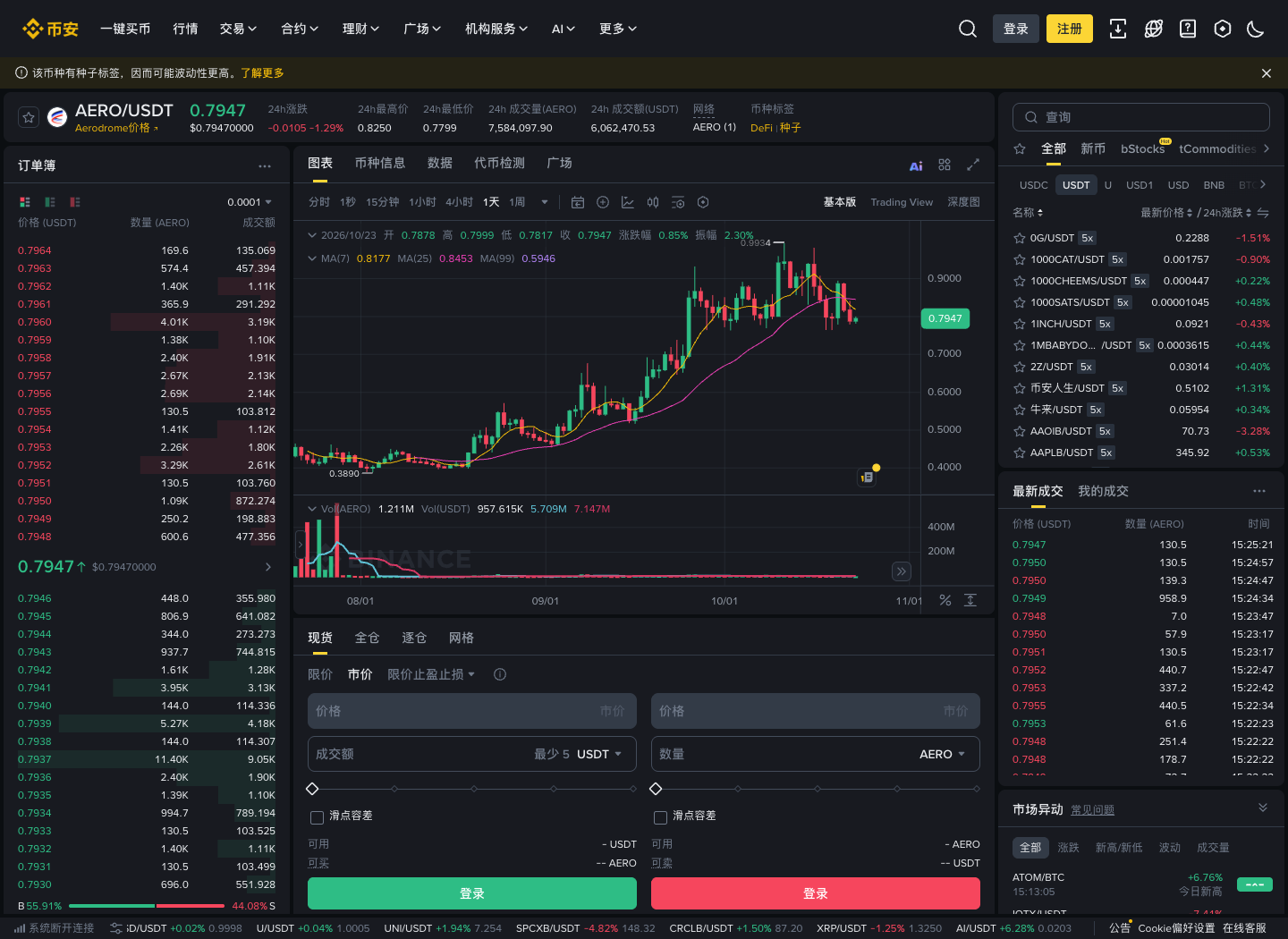The image size is (1288, 939).
Task: Click the app download icon in the header
Action: (1118, 29)
